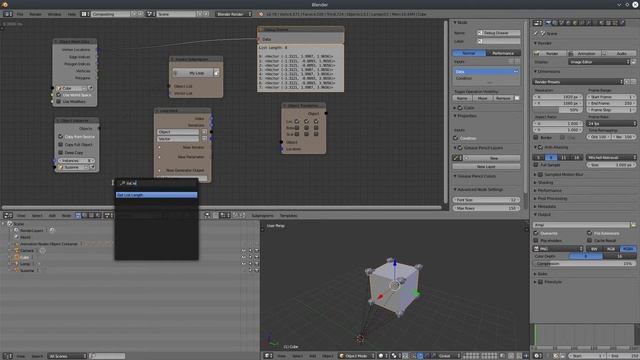Click the Vector field in Loop Input node
The width and height of the screenshot is (640, 360).
pos(178,139)
